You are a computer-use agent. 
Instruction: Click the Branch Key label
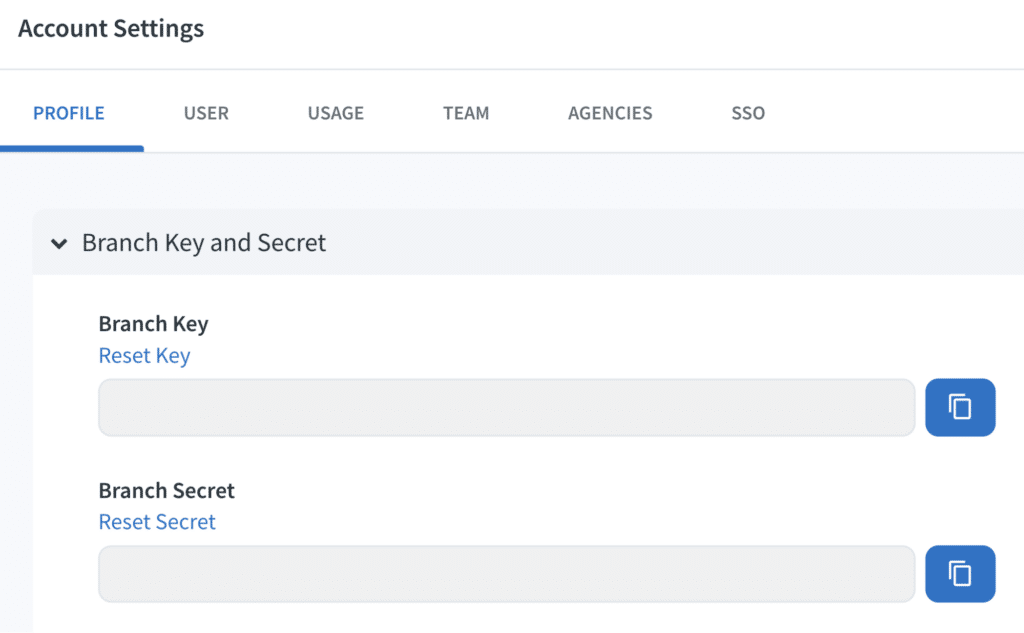(x=153, y=324)
